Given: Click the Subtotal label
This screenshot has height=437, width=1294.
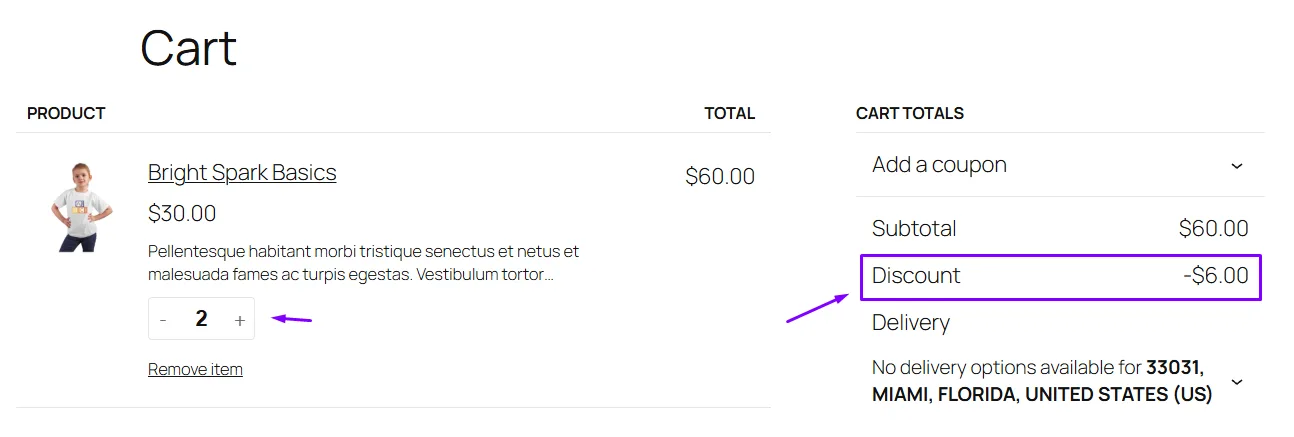Looking at the screenshot, I should click(x=914, y=228).
